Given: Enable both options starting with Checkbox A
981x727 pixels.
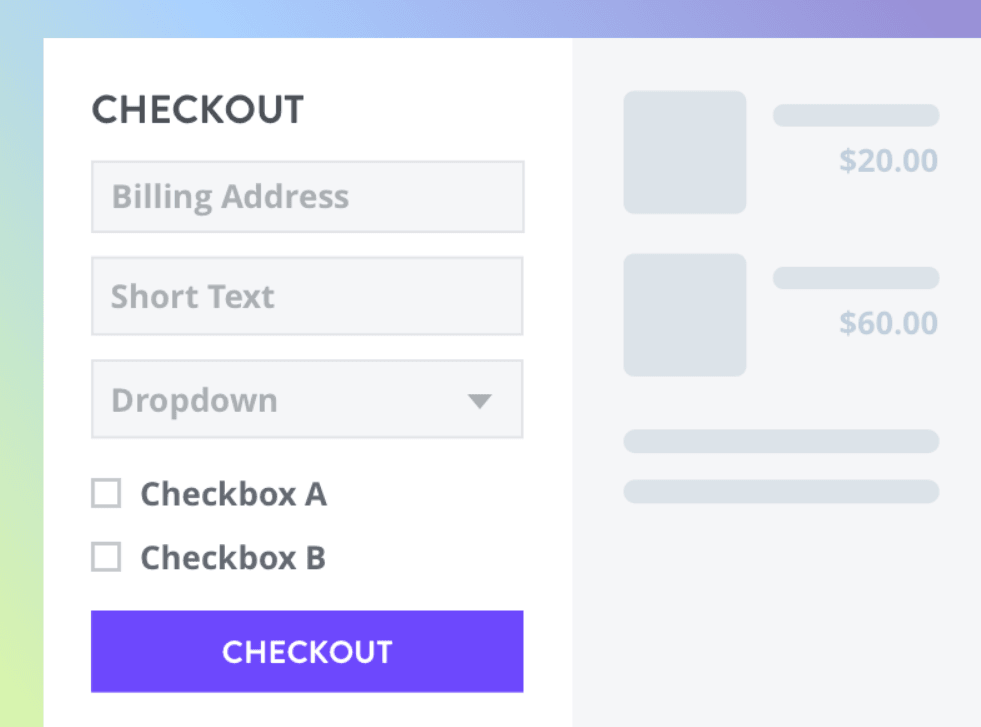Looking at the screenshot, I should [105, 493].
